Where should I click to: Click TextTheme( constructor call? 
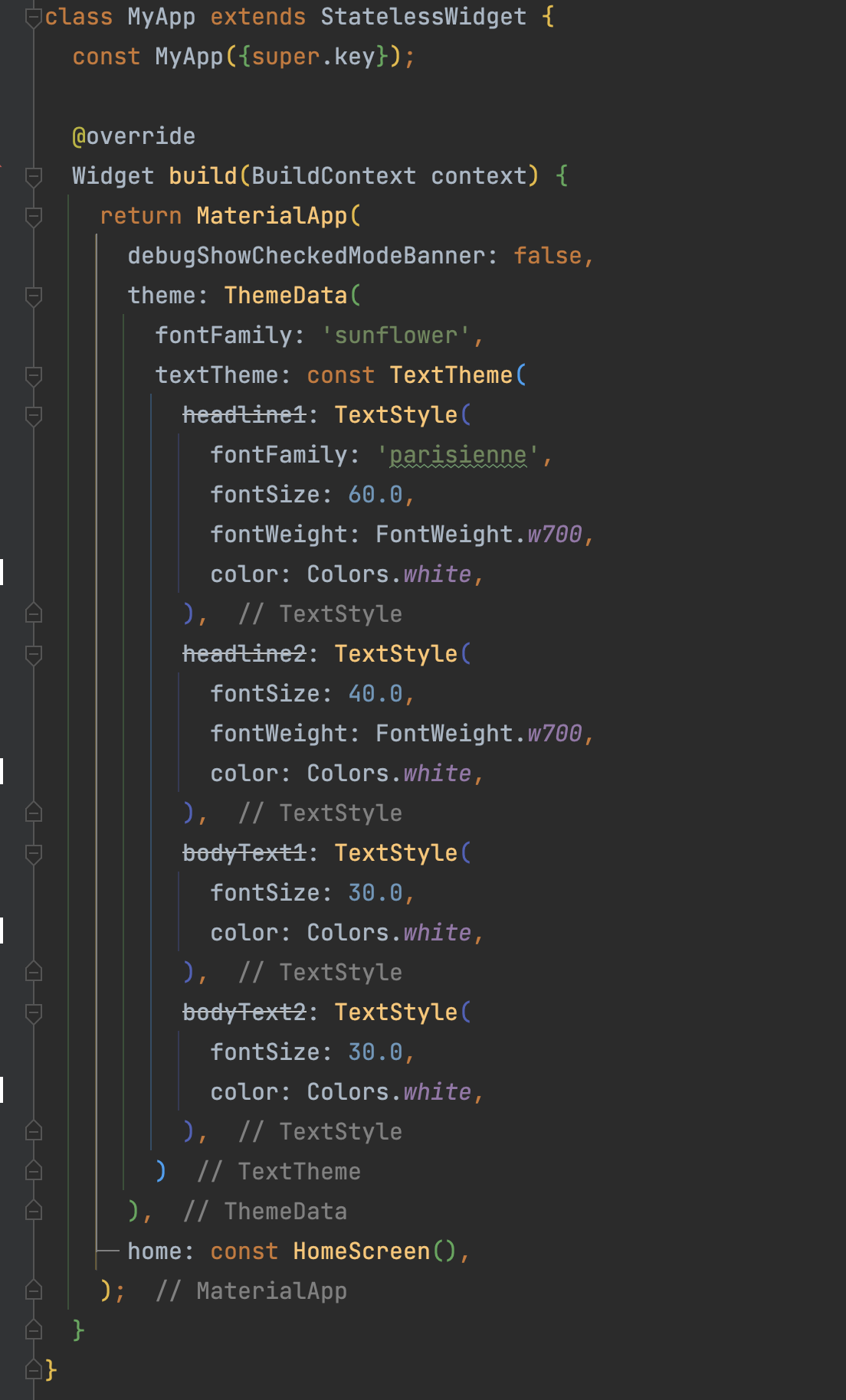pyautogui.click(x=458, y=375)
